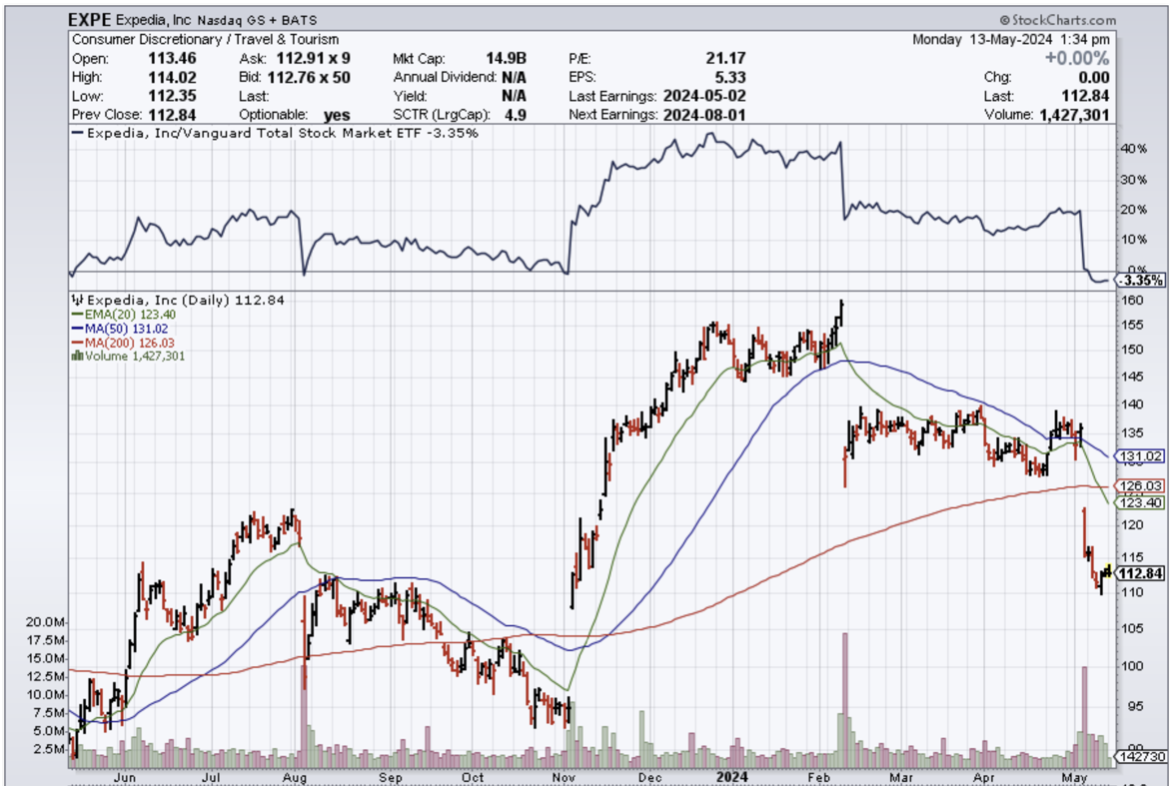The width and height of the screenshot is (1174, 790).
Task: Select Next Earnings date 2024-08-01
Action: (704, 115)
